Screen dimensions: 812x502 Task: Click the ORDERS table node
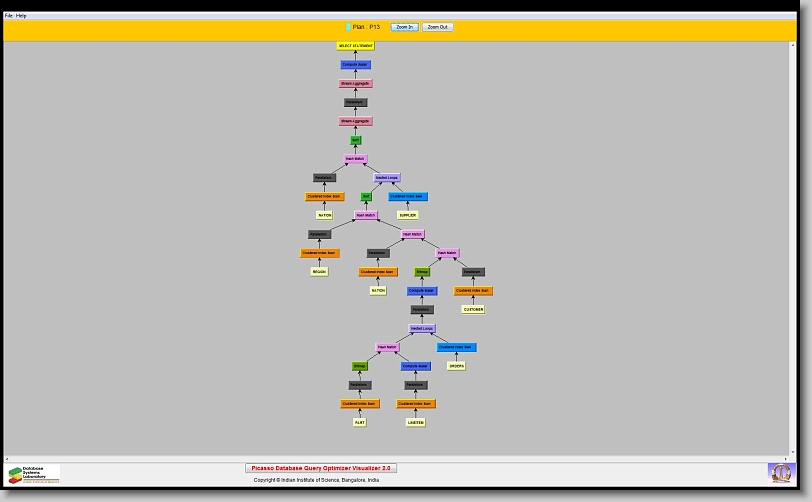456,366
